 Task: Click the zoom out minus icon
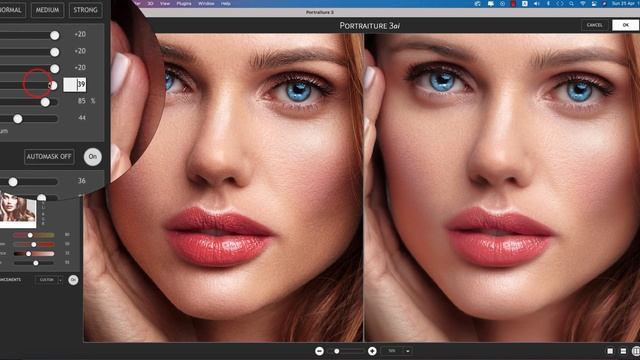(x=319, y=351)
